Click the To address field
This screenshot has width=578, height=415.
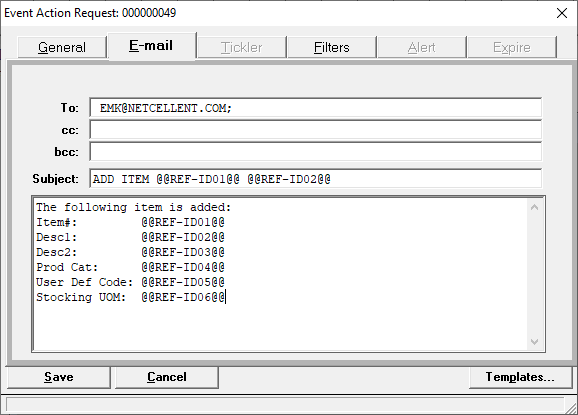316,108
